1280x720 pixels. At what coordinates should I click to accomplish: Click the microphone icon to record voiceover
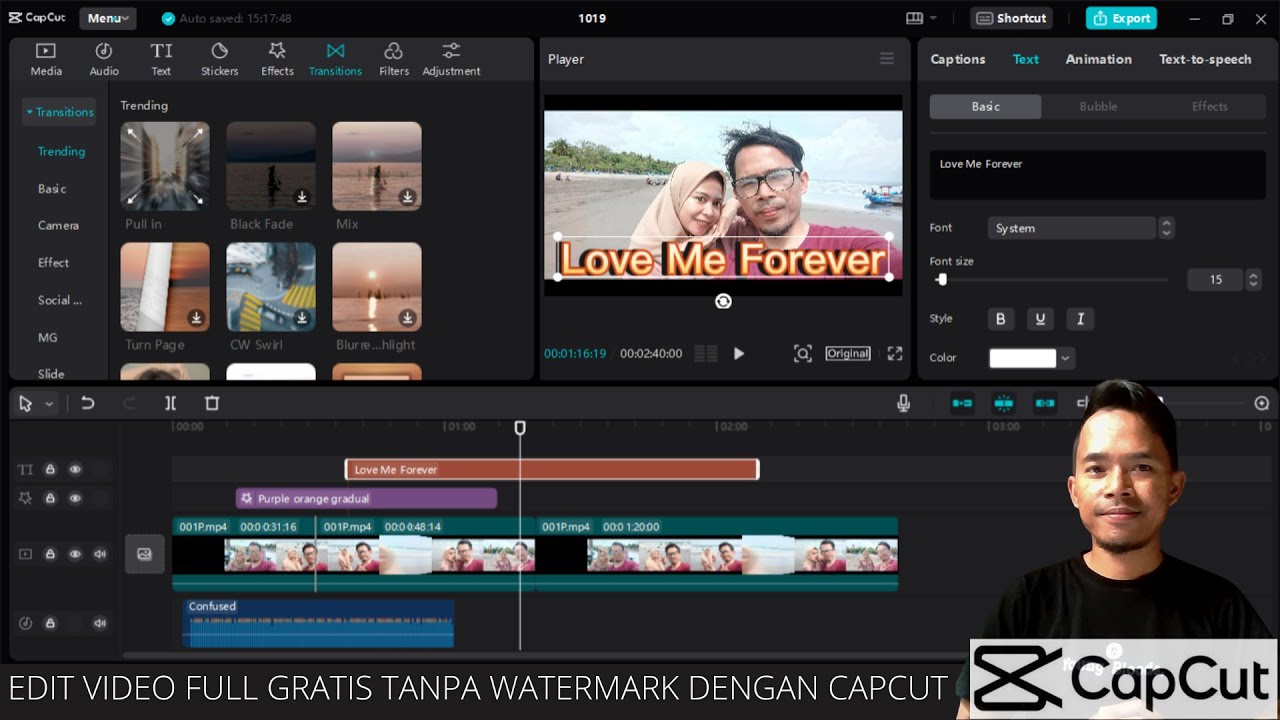pyautogui.click(x=904, y=403)
